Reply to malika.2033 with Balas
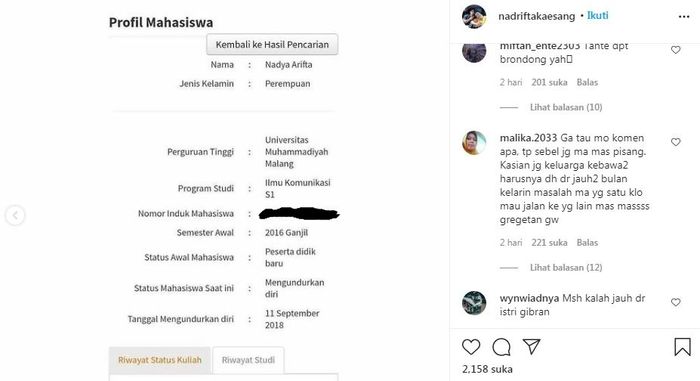The height and width of the screenshot is (381, 700). [x=587, y=243]
